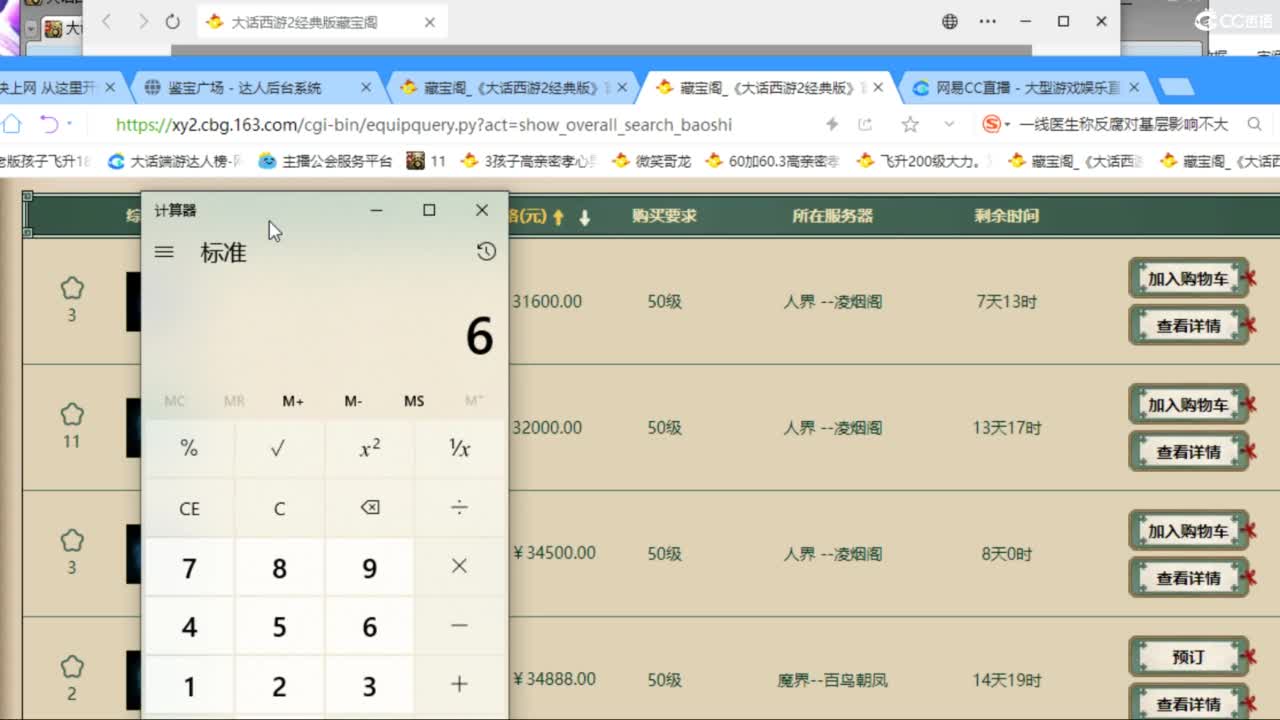View details of the 32000.00 item
Screen dimensions: 1280x720
point(1188,452)
